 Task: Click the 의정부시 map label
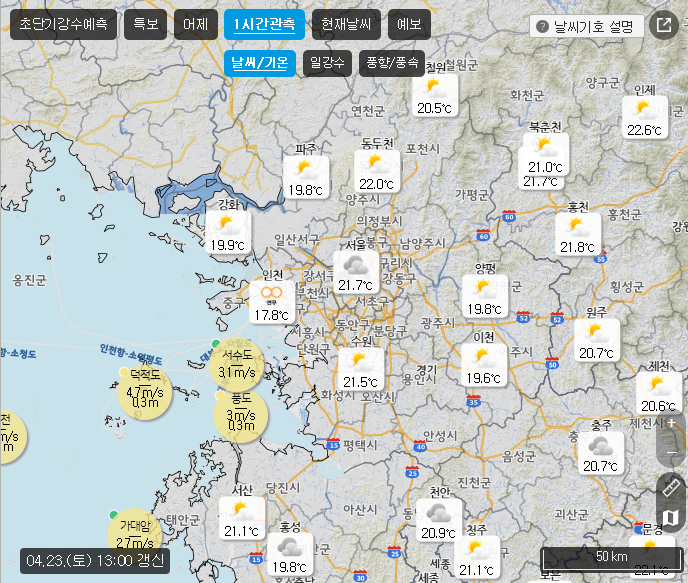[379, 221]
